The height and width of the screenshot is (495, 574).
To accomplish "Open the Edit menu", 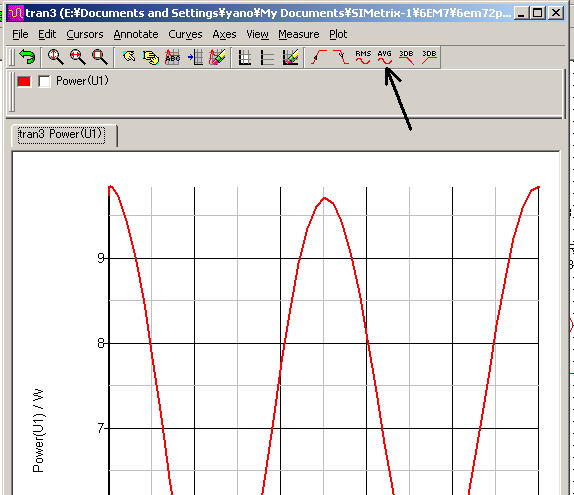I will tap(47, 34).
